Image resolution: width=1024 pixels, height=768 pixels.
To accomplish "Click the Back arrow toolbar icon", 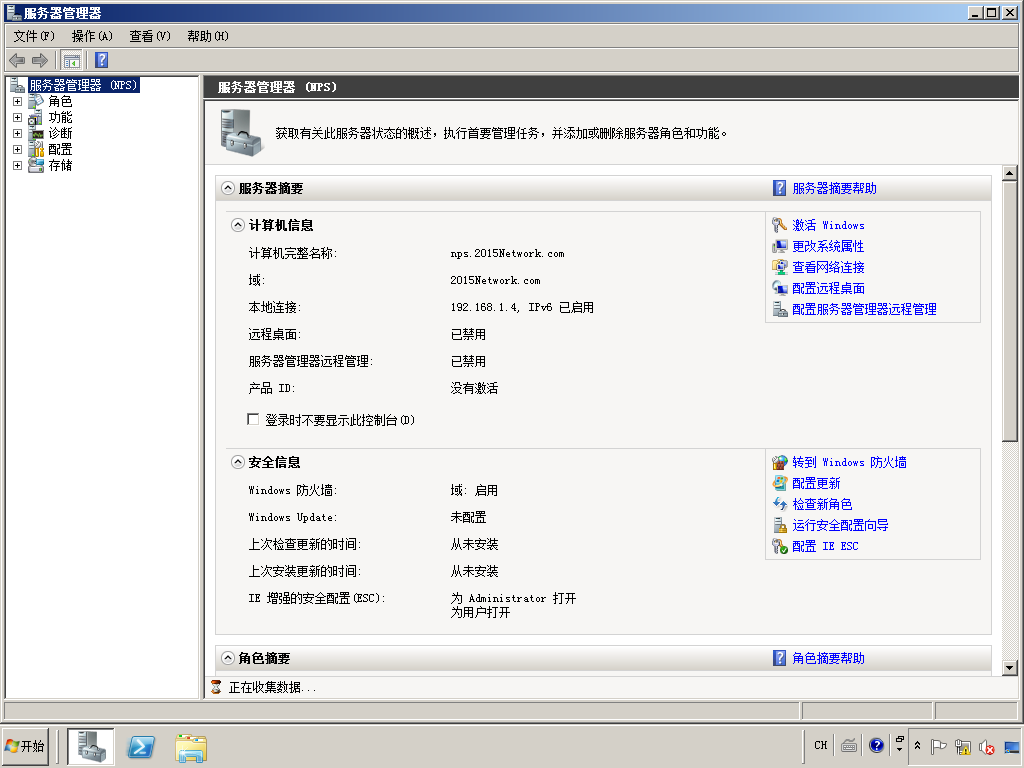I will (x=17, y=61).
